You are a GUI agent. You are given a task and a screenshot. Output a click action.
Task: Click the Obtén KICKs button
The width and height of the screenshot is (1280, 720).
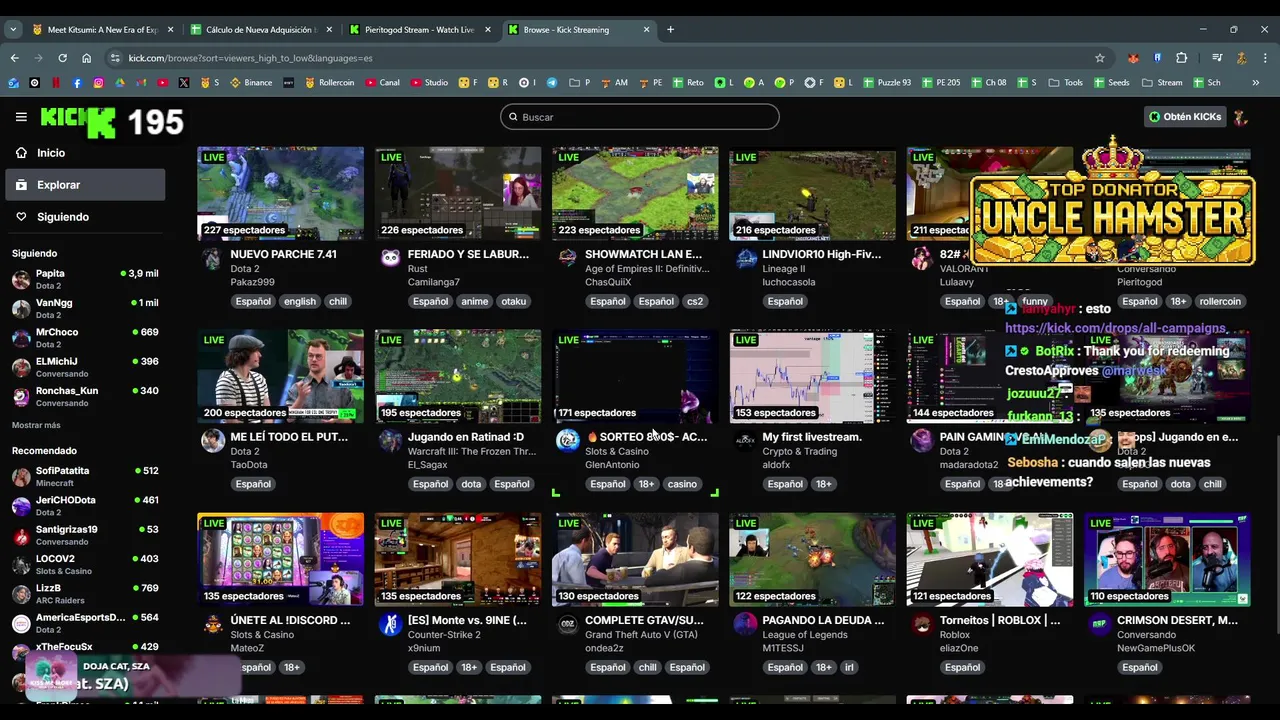(x=1184, y=117)
